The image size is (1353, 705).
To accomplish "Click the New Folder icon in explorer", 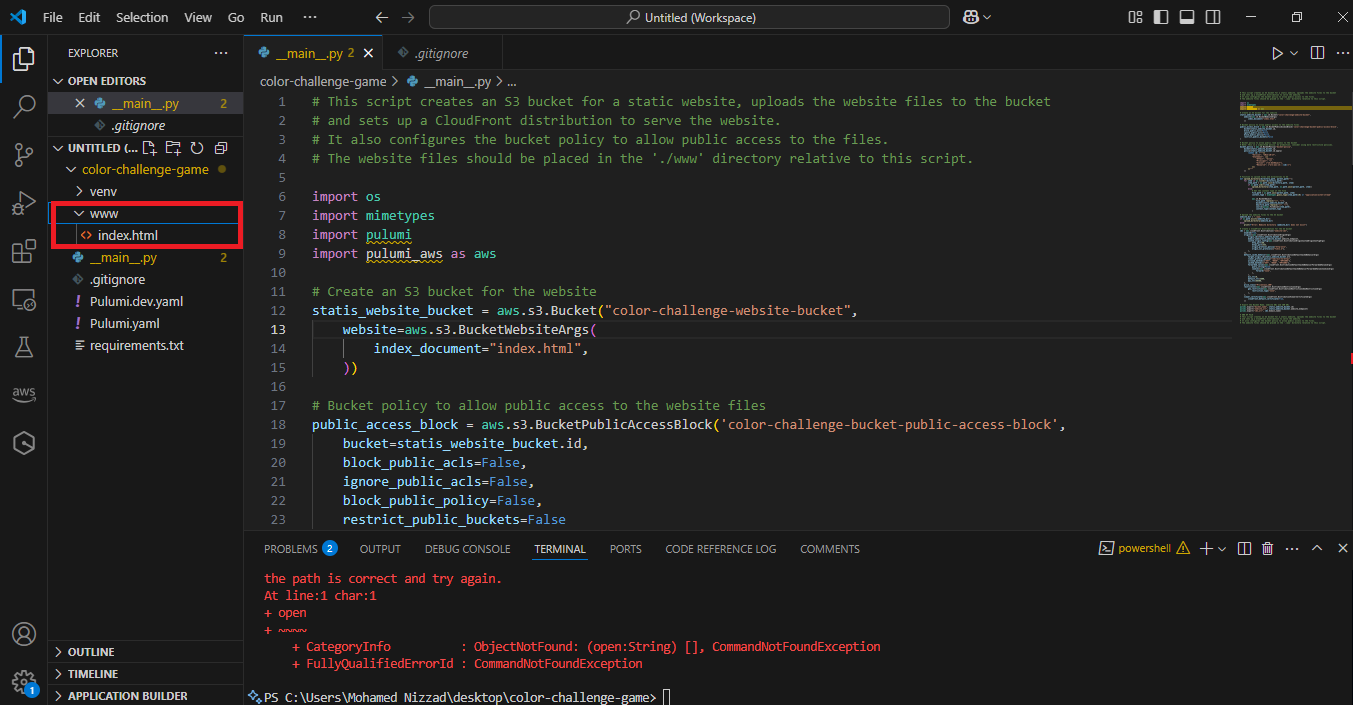I will tap(173, 148).
